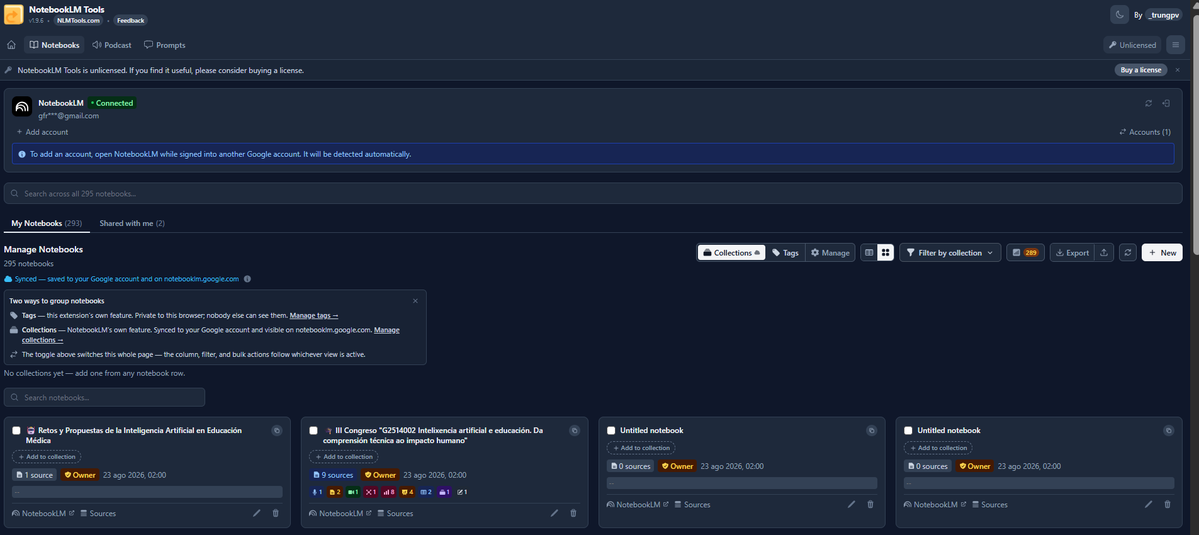View Sources of III Congreso notebook
The width and height of the screenshot is (1199, 535).
[395, 514]
